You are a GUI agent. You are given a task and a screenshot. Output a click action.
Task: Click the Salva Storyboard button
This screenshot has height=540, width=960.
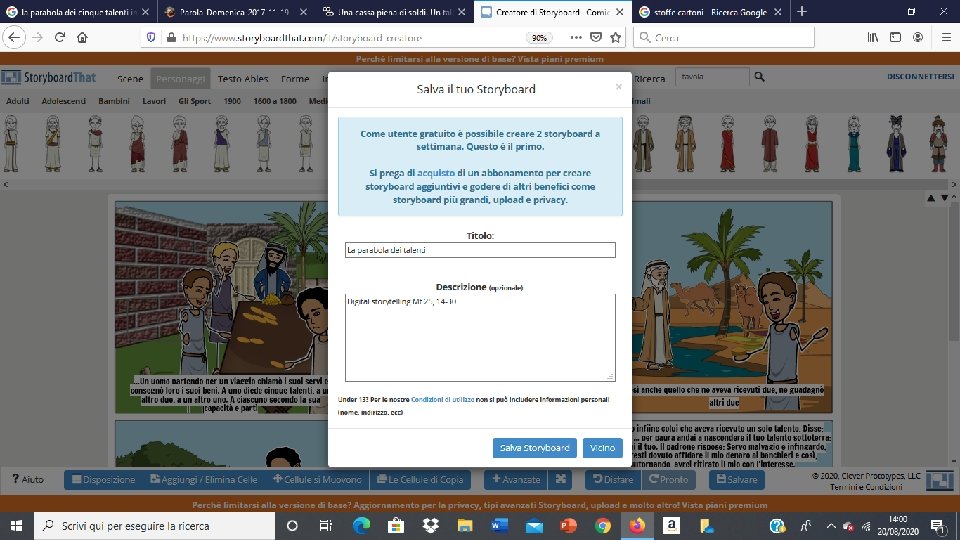(534, 448)
